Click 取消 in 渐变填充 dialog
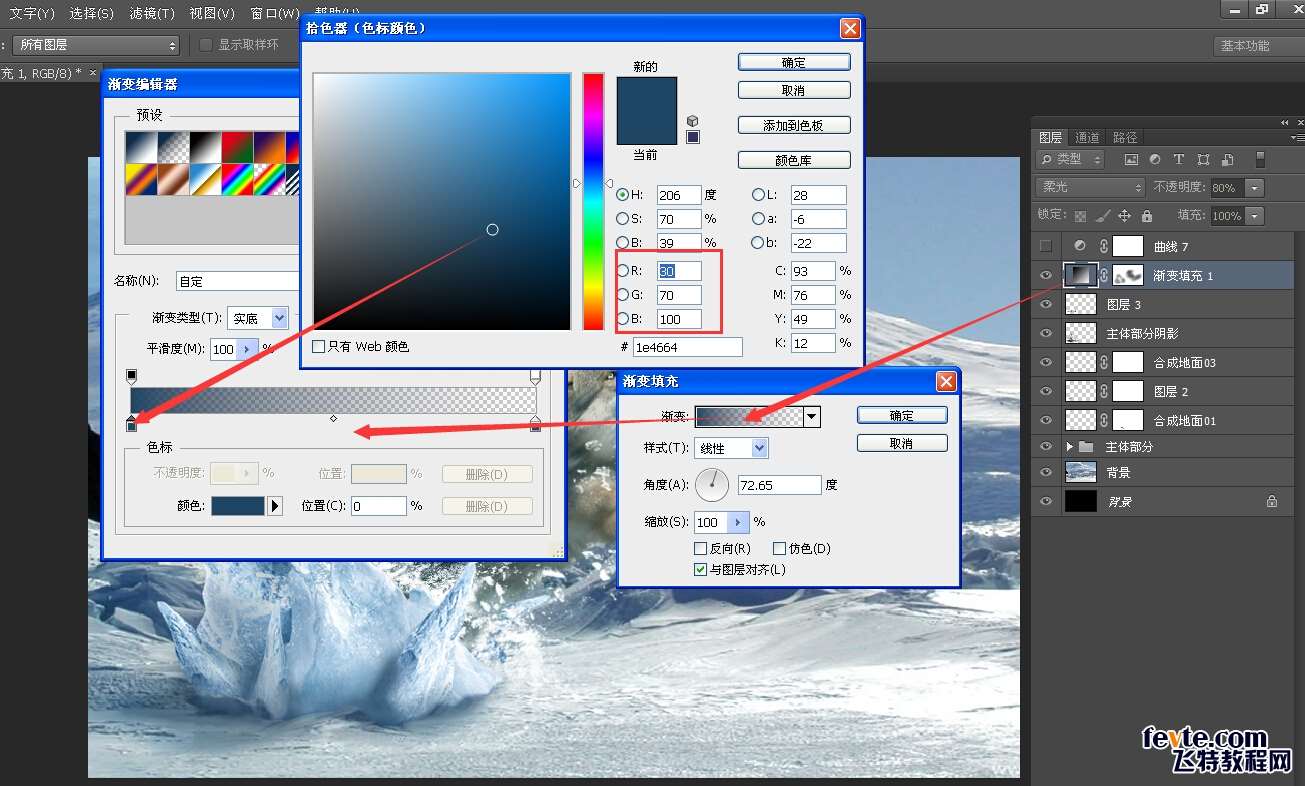The height and width of the screenshot is (786, 1305). [x=902, y=443]
